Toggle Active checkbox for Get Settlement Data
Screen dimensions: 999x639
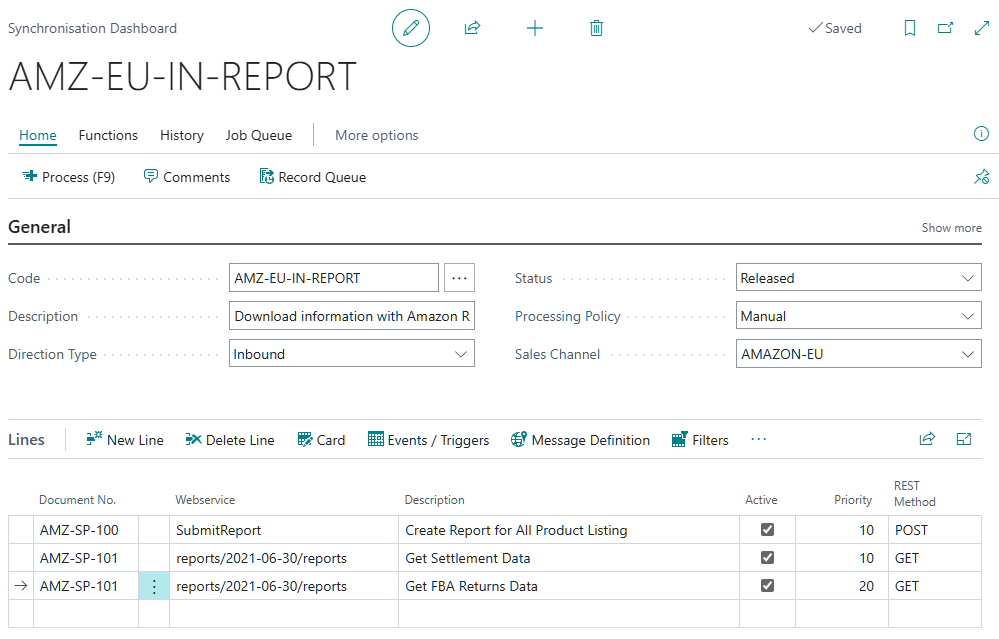click(x=767, y=557)
